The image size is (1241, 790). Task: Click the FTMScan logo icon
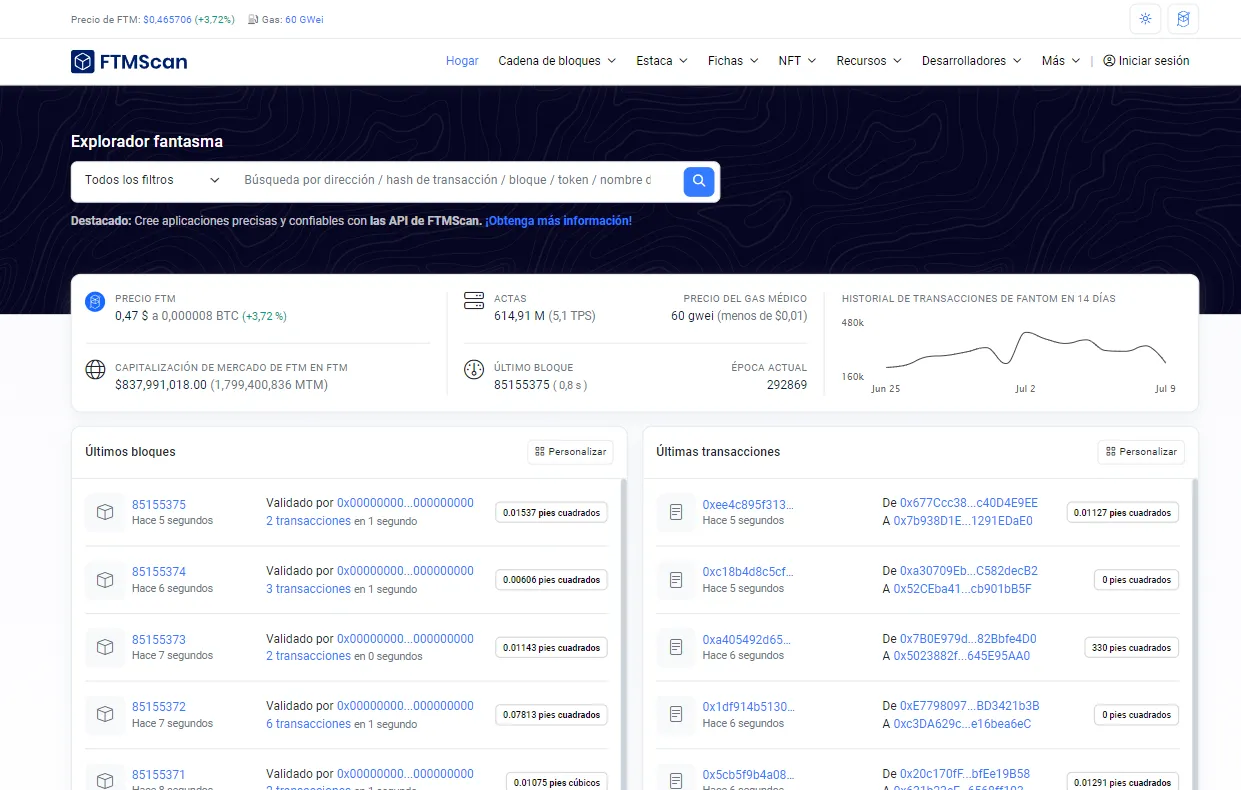(83, 61)
